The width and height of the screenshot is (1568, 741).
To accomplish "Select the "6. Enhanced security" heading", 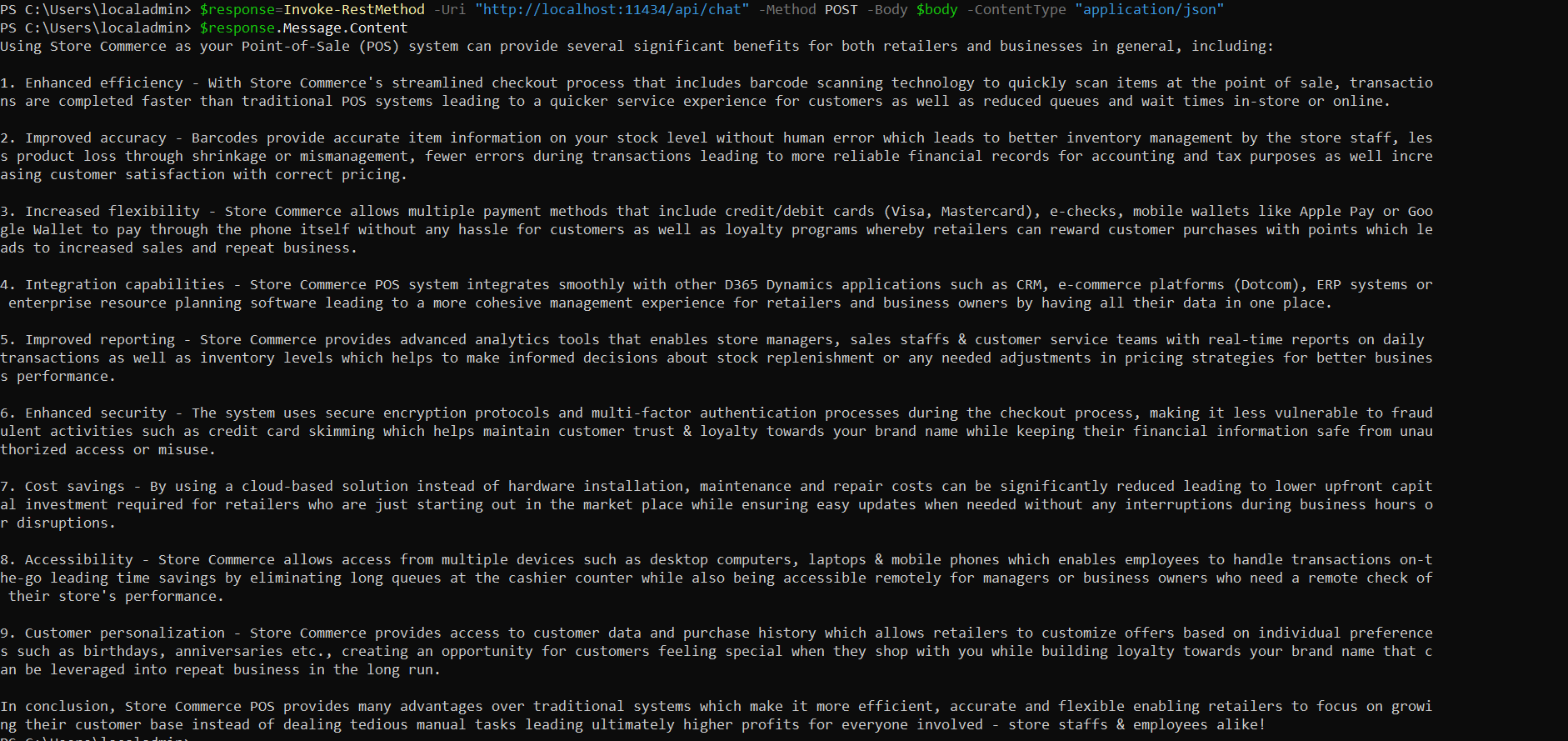I will click(83, 413).
